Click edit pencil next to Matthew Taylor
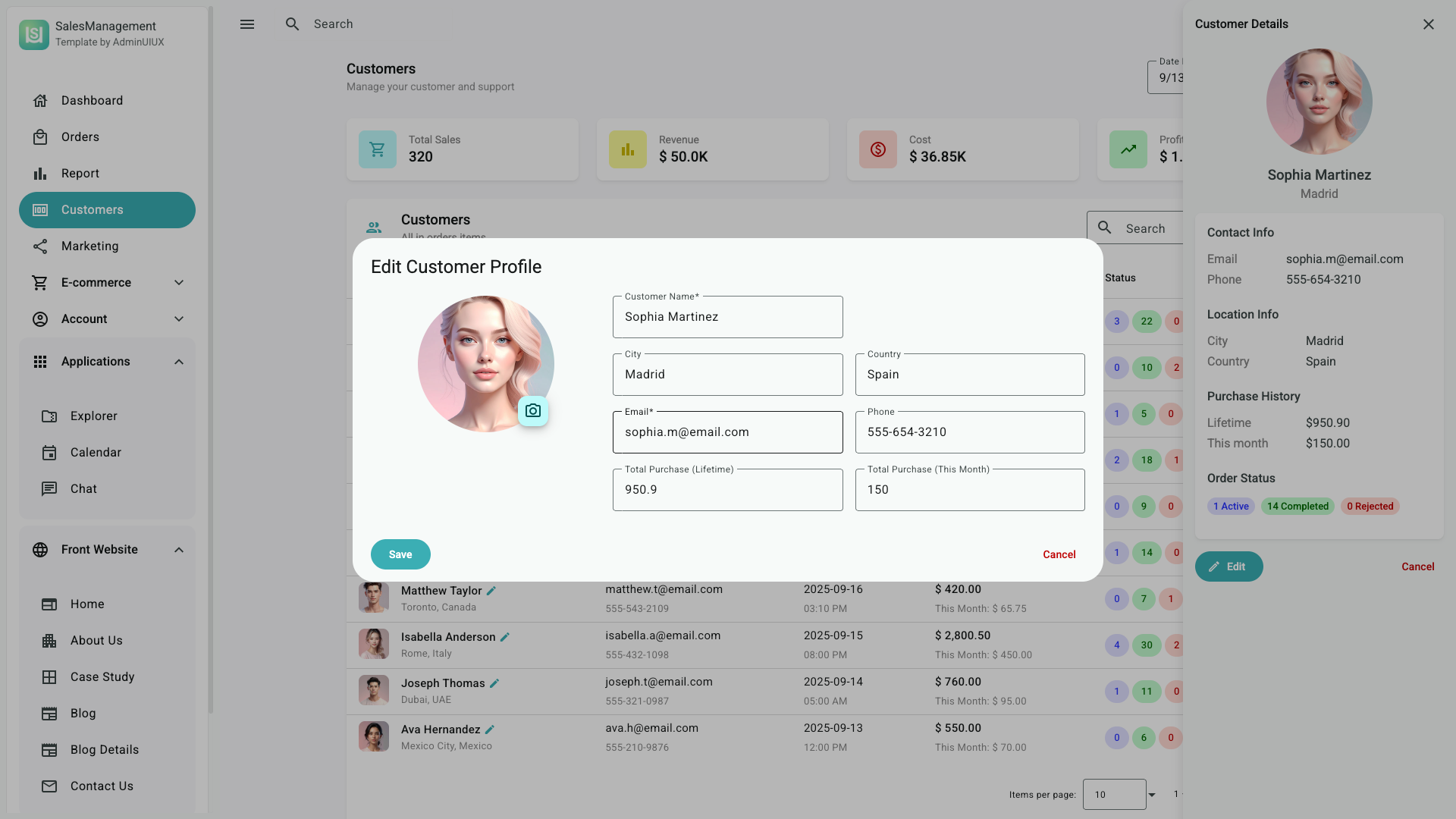Image resolution: width=1456 pixels, height=819 pixels. tap(491, 591)
